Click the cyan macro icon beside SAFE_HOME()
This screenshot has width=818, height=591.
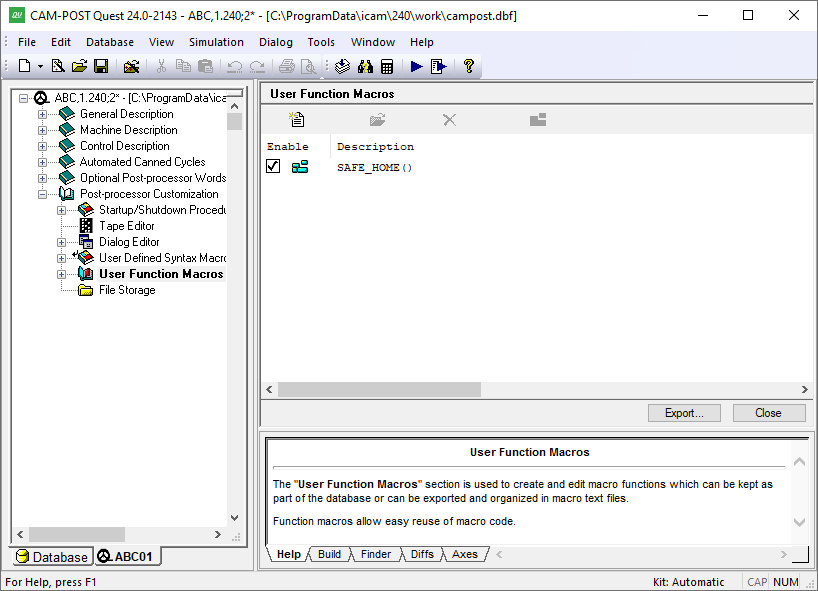tap(300, 167)
